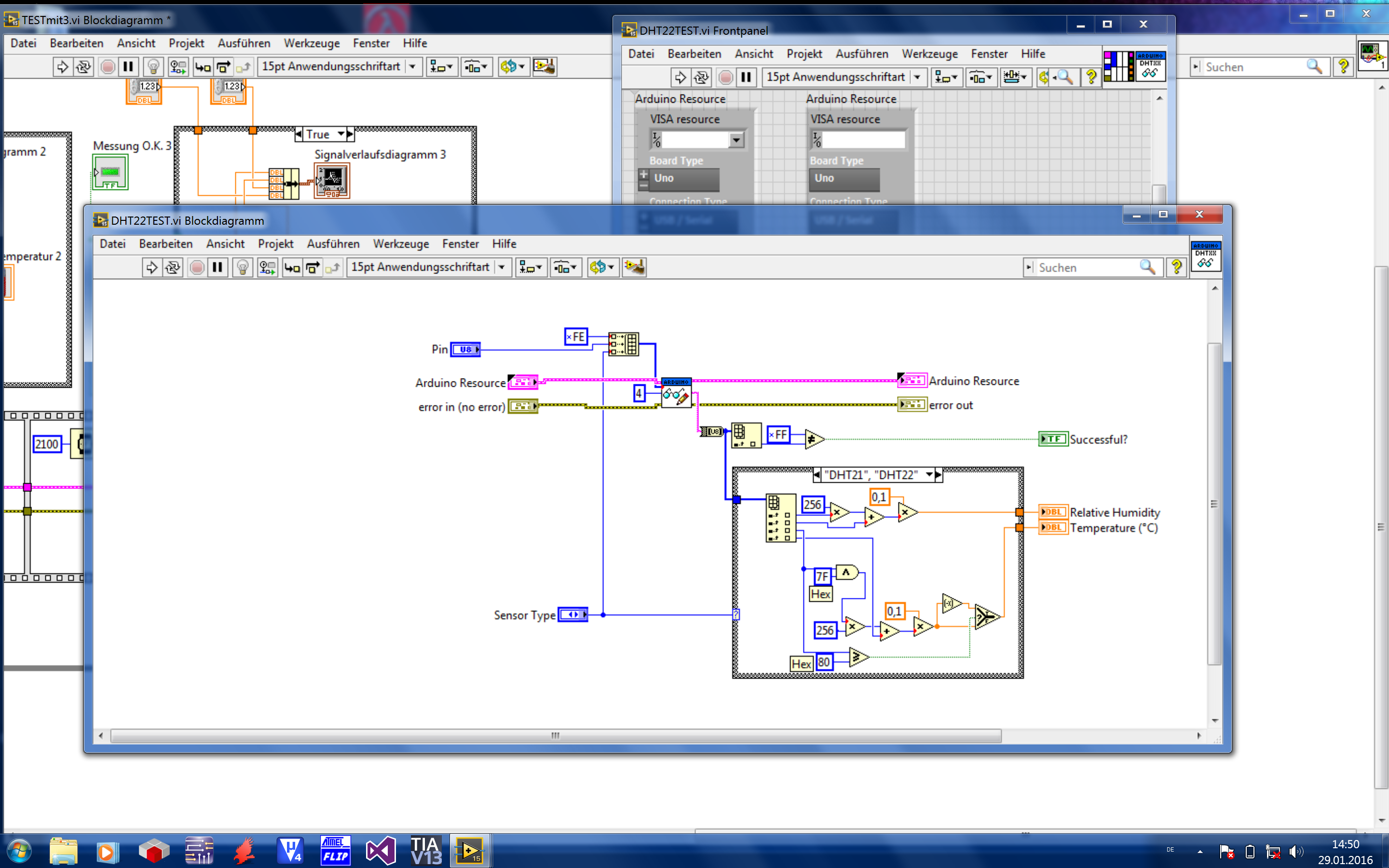Toggle highlight execution light bulb in DHT22TEST Blockdiagramm
The width and height of the screenshot is (1389, 868).
[x=243, y=268]
